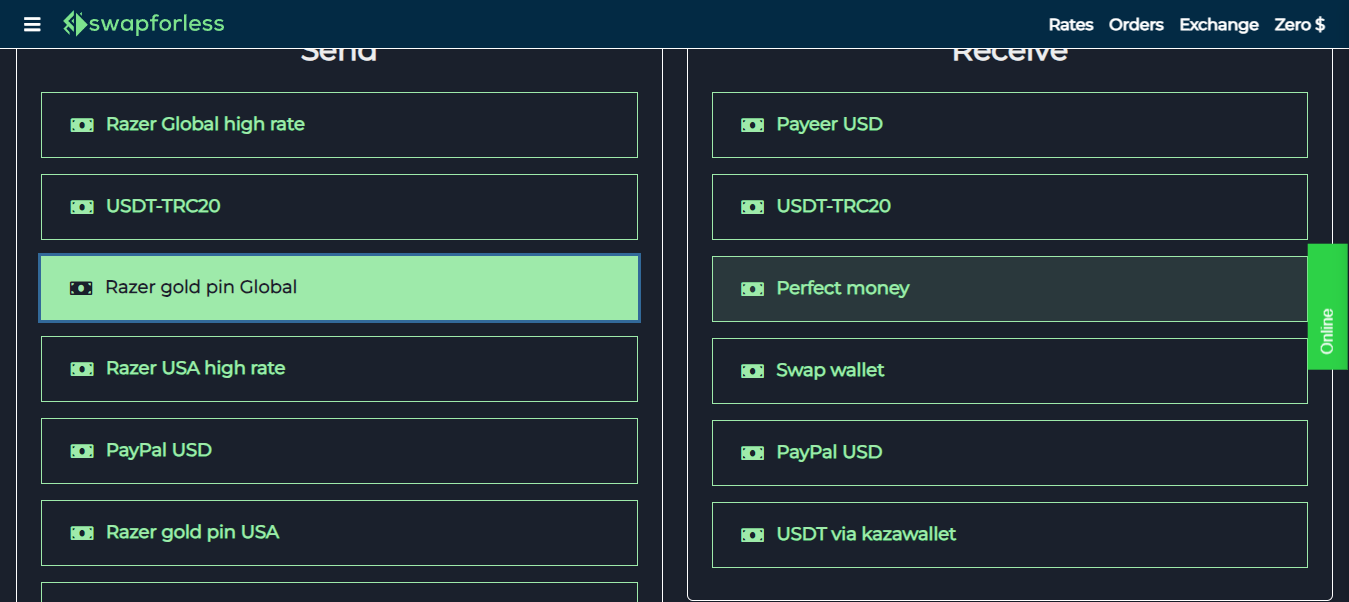Open the Exchange page
This screenshot has width=1349, height=602.
click(x=1219, y=24)
